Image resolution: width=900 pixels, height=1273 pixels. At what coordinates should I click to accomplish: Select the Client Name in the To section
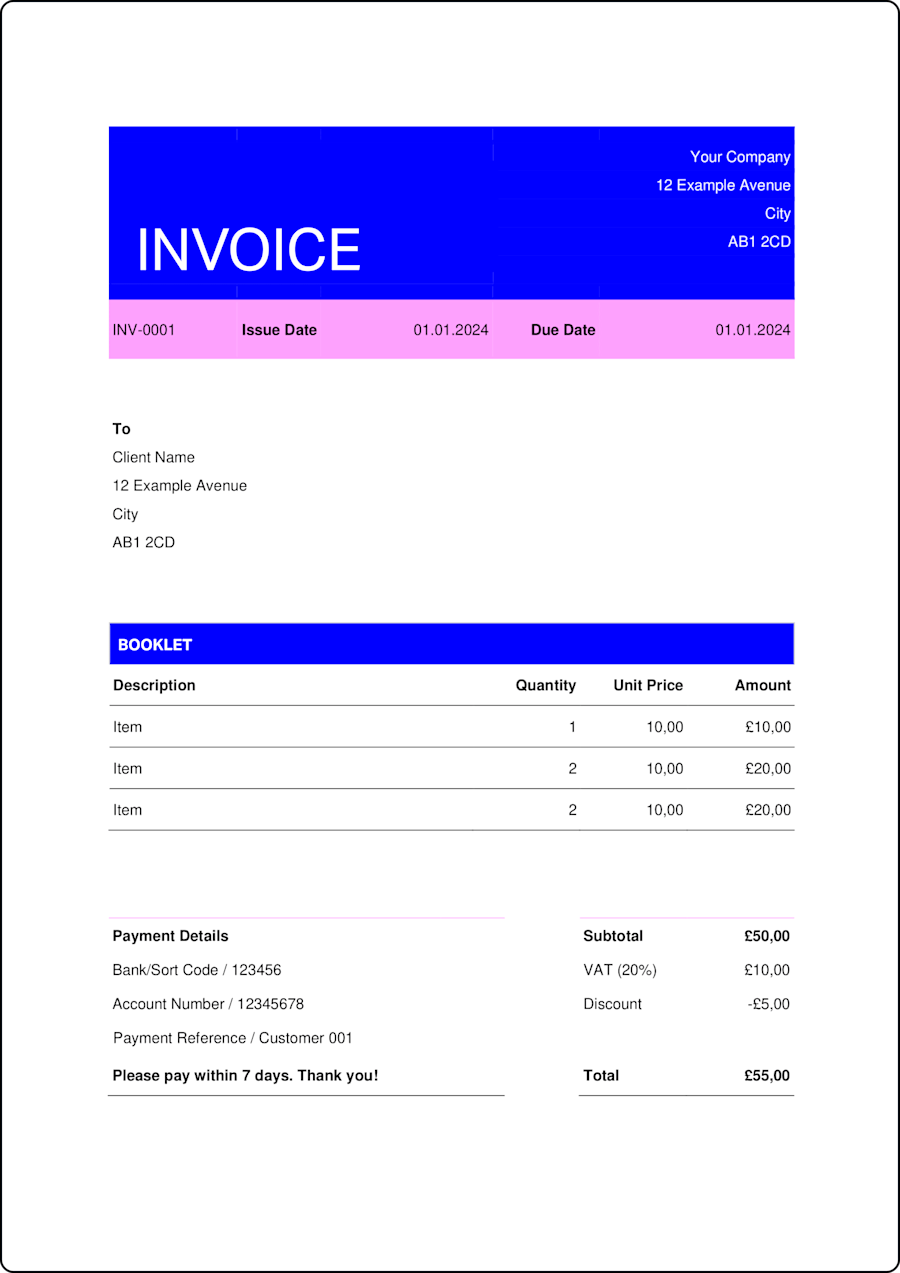(x=153, y=457)
